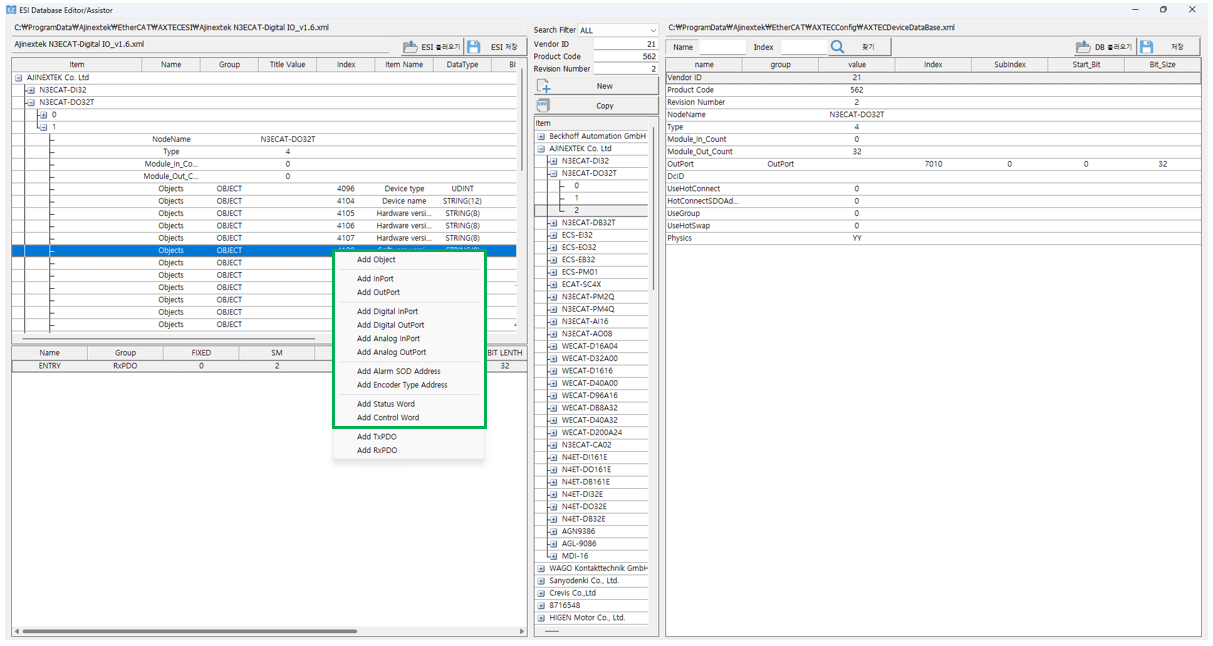Click the Device type cell

coord(404,189)
